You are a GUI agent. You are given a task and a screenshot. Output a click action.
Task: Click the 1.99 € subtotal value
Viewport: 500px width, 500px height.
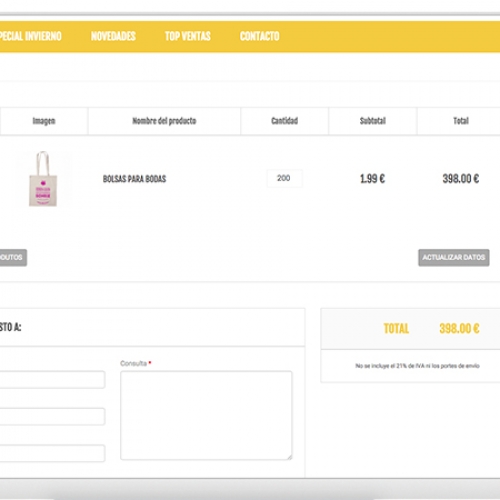[x=372, y=179]
